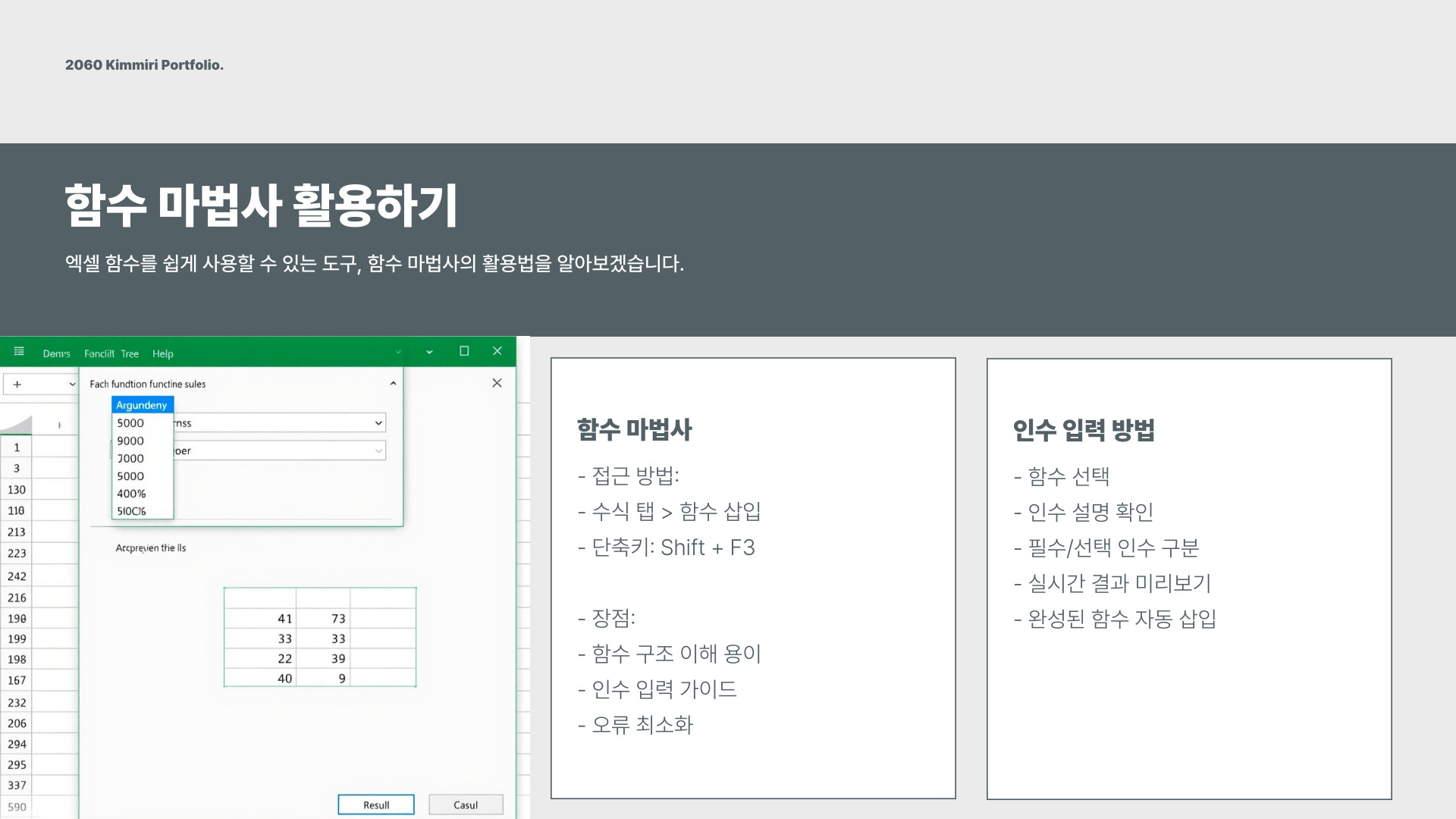Viewport: 1456px width, 819px height.
Task: Click the bright chevron icon in the title bar
Action: coord(429,352)
